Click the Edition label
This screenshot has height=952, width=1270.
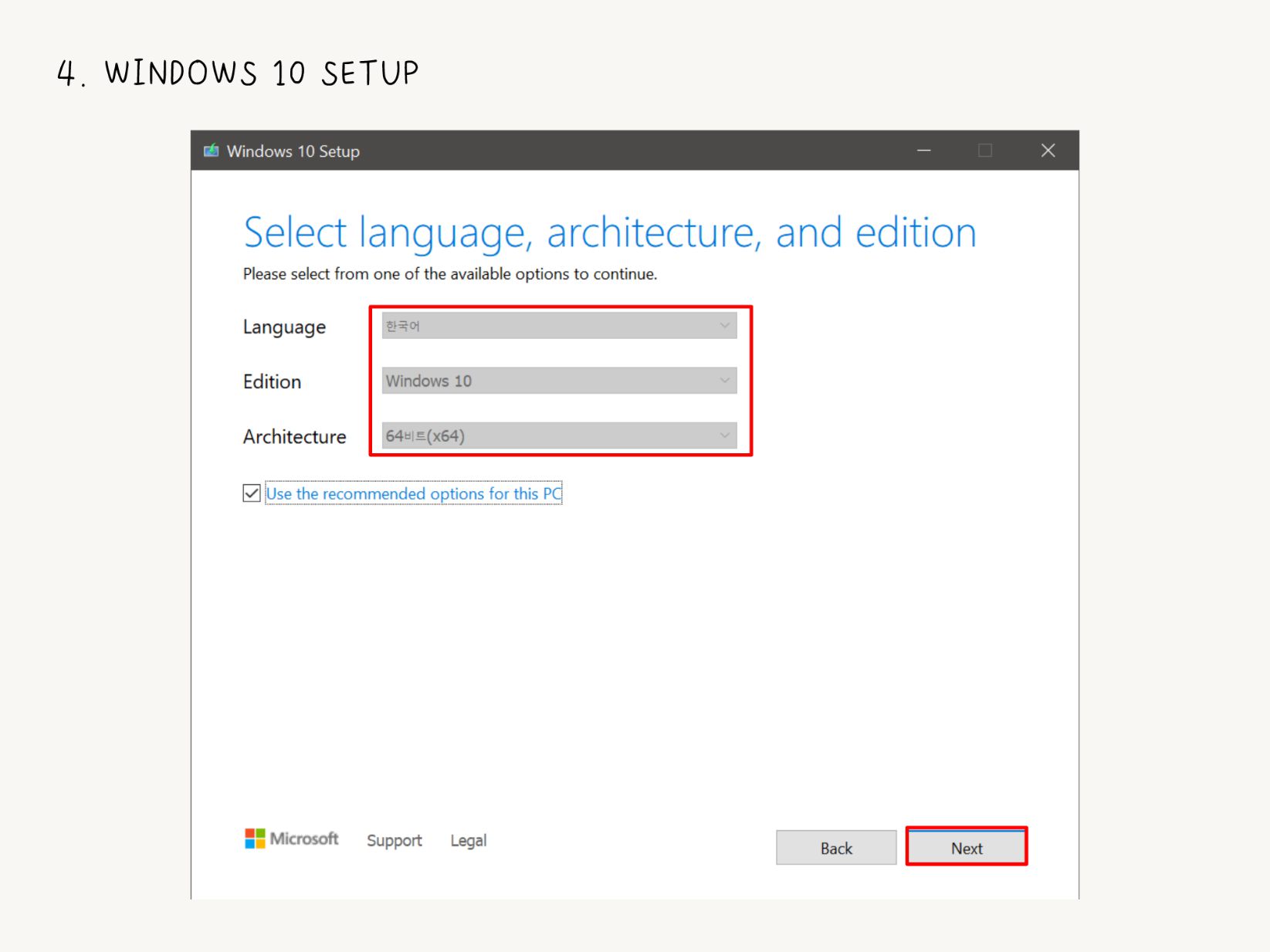click(272, 381)
